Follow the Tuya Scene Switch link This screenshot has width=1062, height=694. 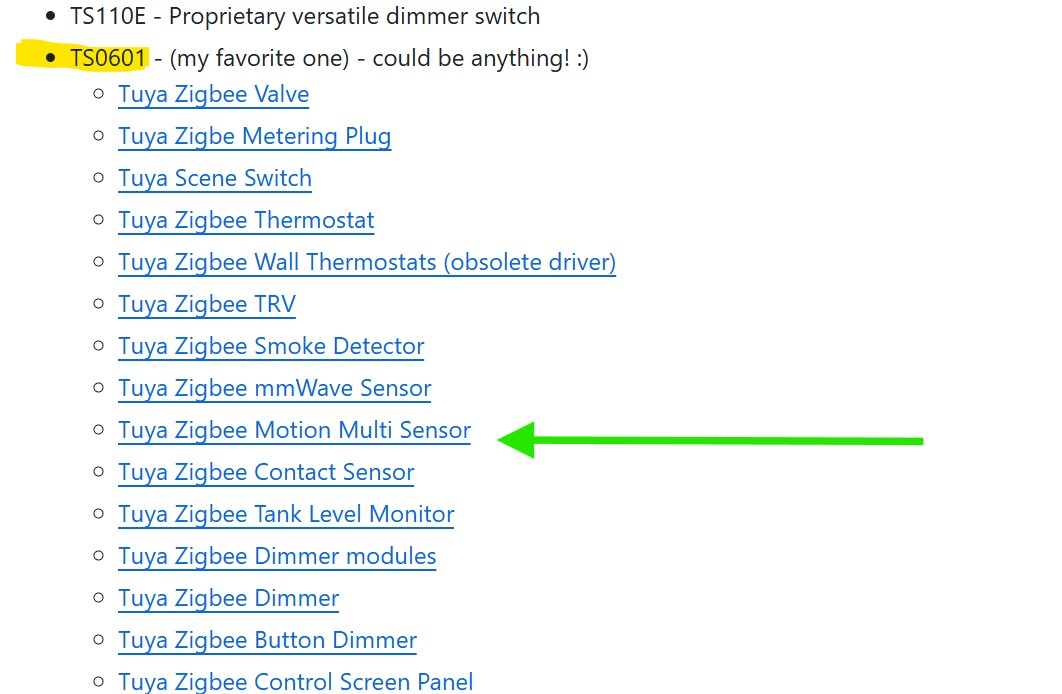coord(215,178)
